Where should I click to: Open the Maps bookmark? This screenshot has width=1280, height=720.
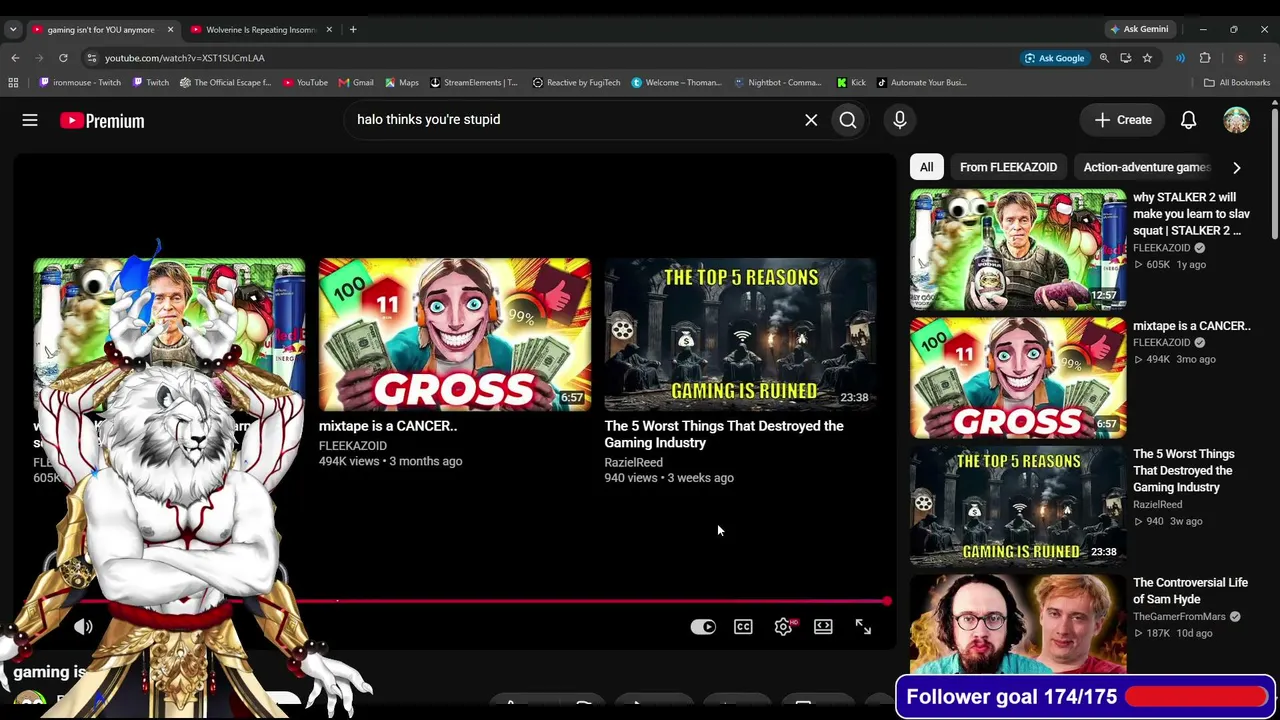pyautogui.click(x=401, y=83)
